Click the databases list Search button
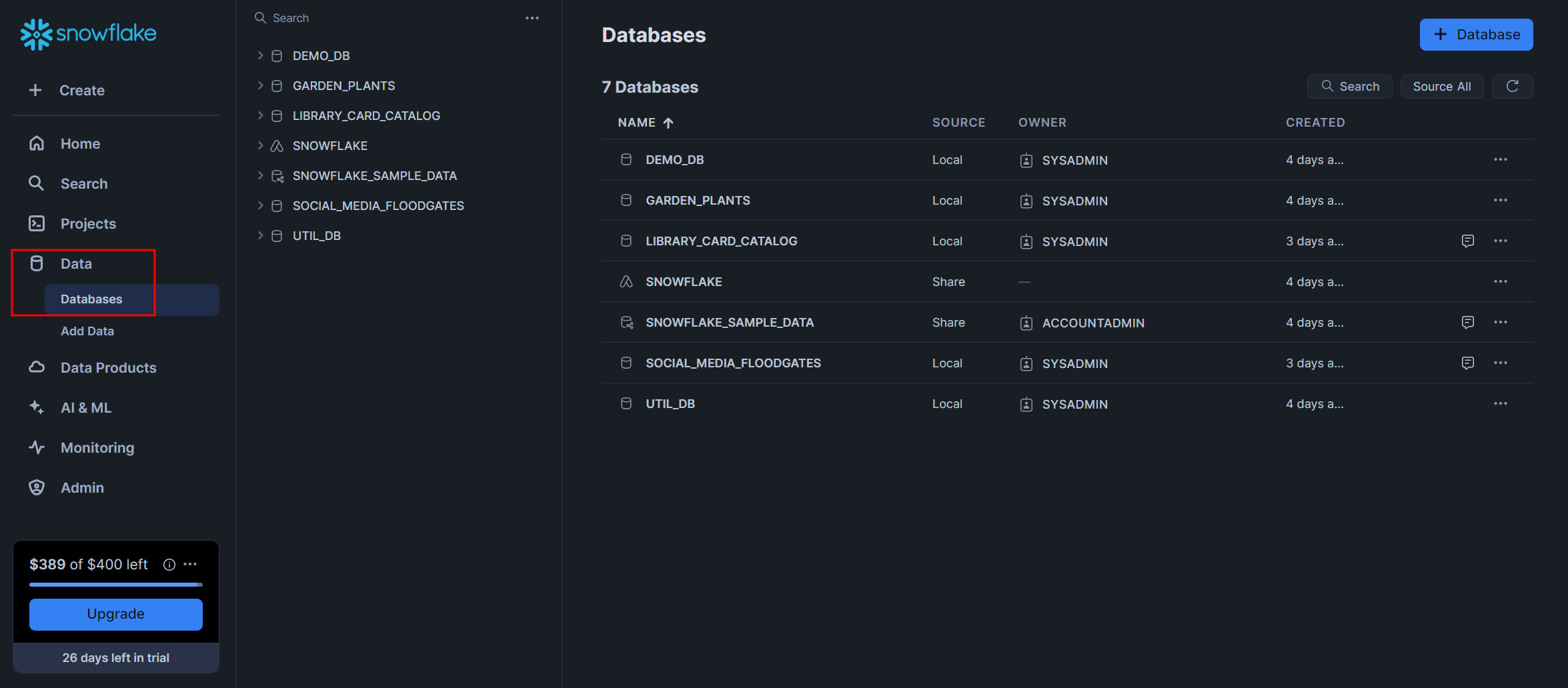Viewport: 1568px width, 688px height. pos(1350,87)
